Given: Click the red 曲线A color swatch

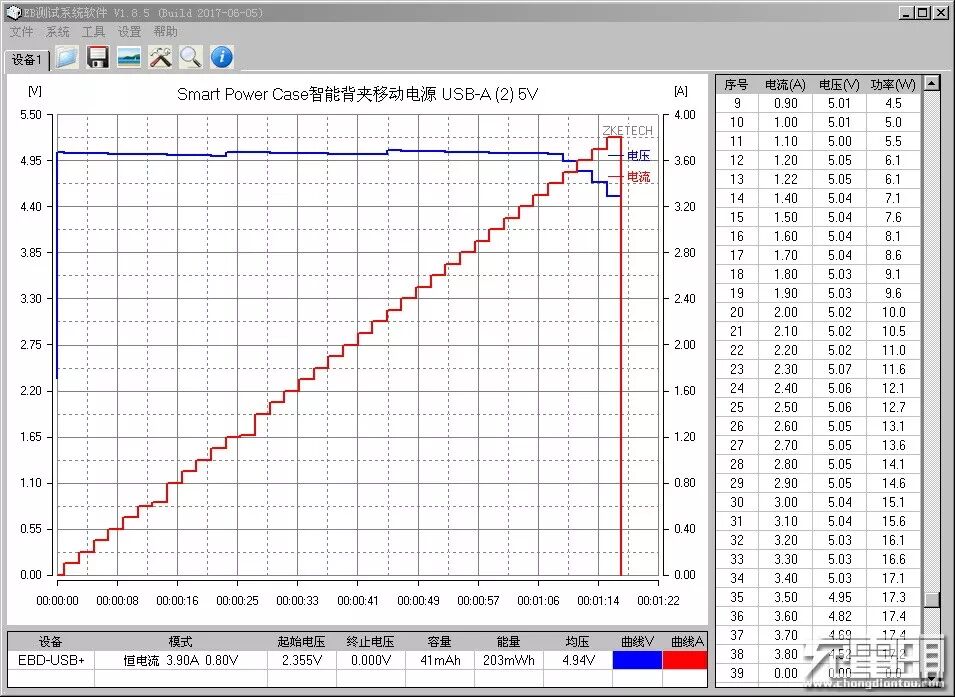Looking at the screenshot, I should click(x=685, y=660).
